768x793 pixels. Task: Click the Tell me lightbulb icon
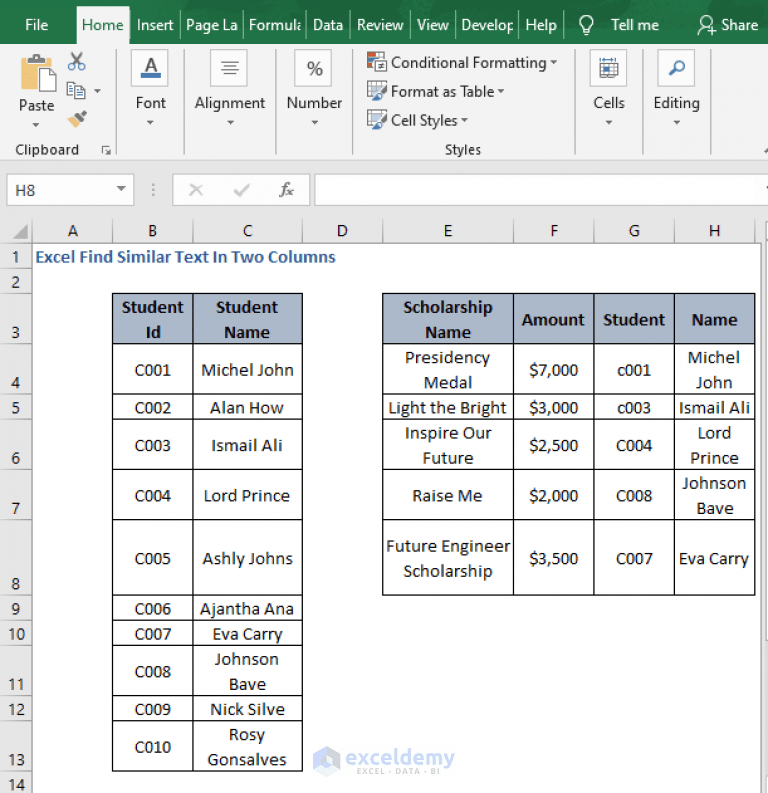(x=586, y=25)
